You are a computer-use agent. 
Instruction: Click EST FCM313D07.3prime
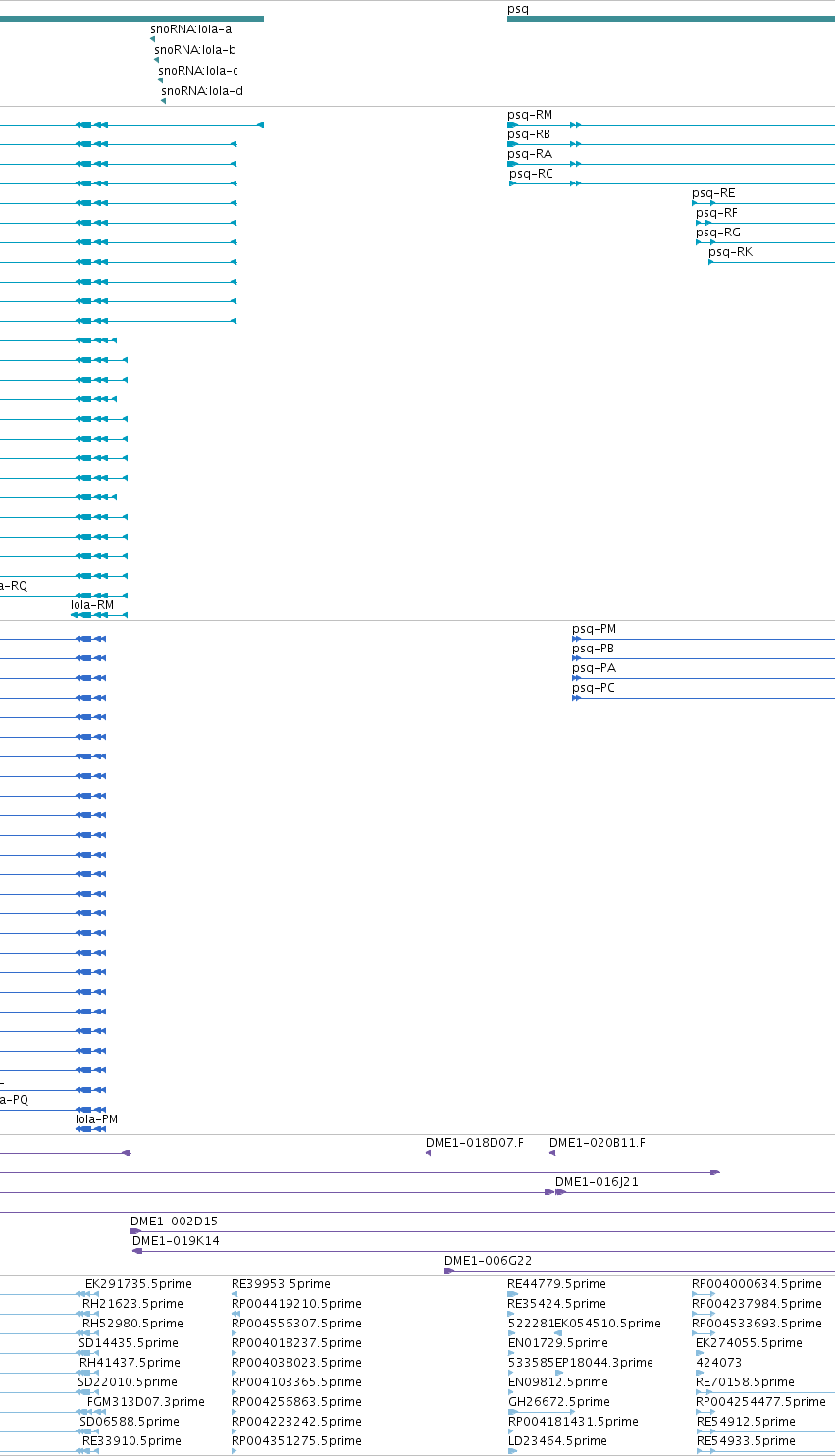(x=146, y=1402)
